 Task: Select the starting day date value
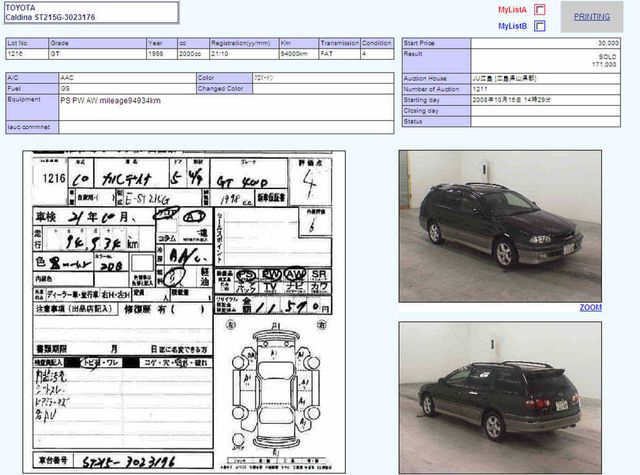[x=545, y=100]
